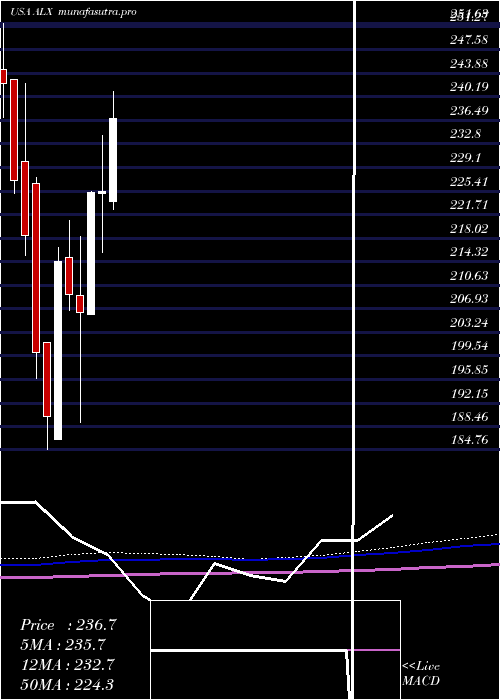Screen dimensions: 500x700
Task: Click the 225.41 price axis label
Action: coord(469,182)
